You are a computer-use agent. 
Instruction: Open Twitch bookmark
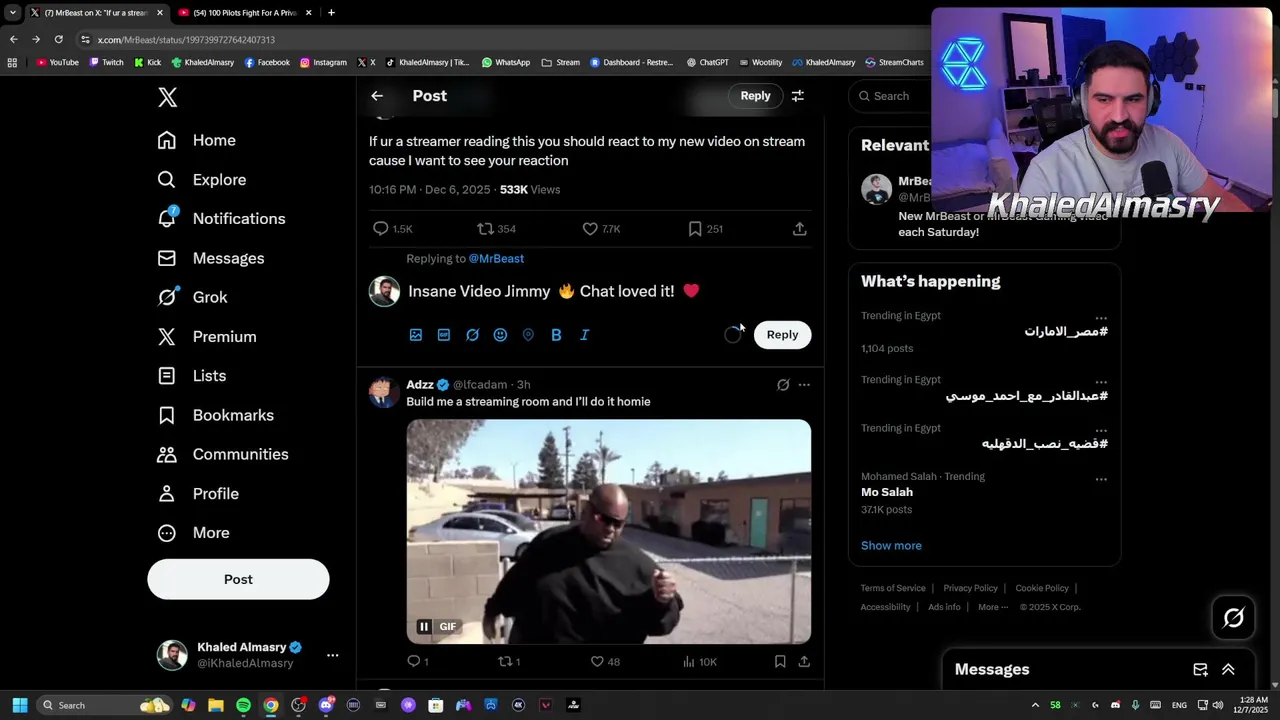tap(107, 62)
